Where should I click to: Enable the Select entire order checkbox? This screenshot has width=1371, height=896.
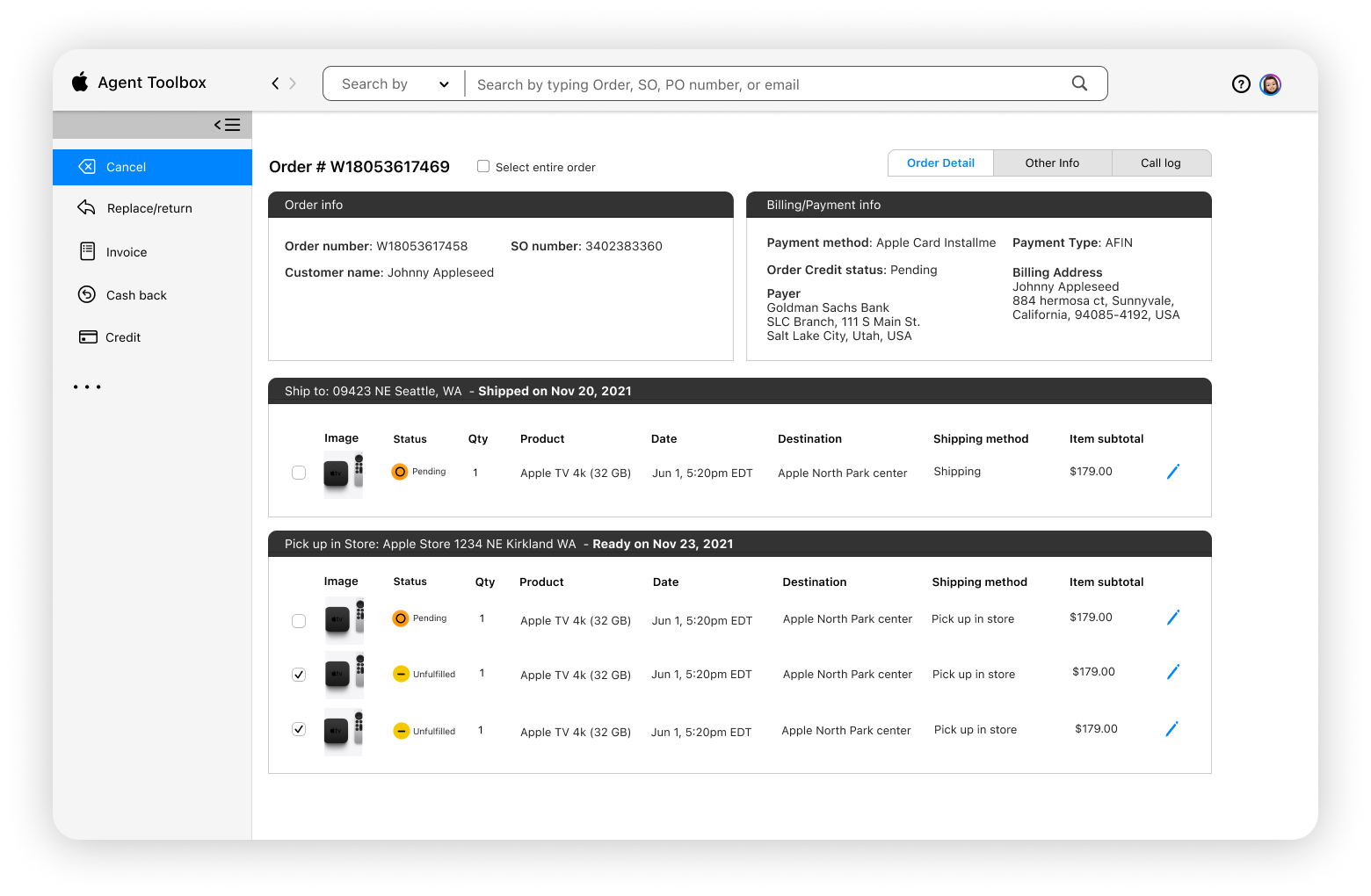pos(482,165)
